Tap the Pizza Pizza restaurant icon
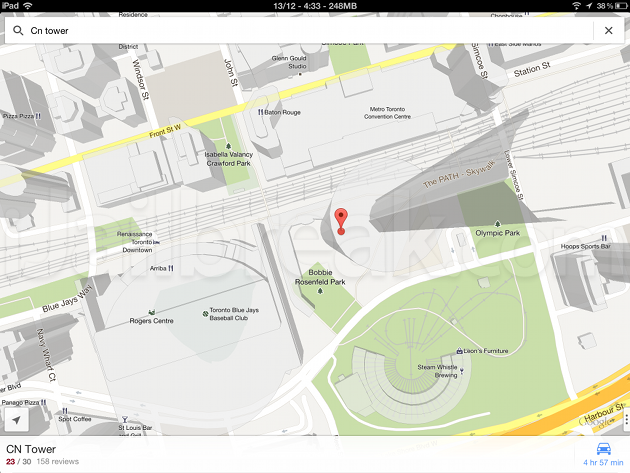This screenshot has width=630, height=473. coord(38,116)
